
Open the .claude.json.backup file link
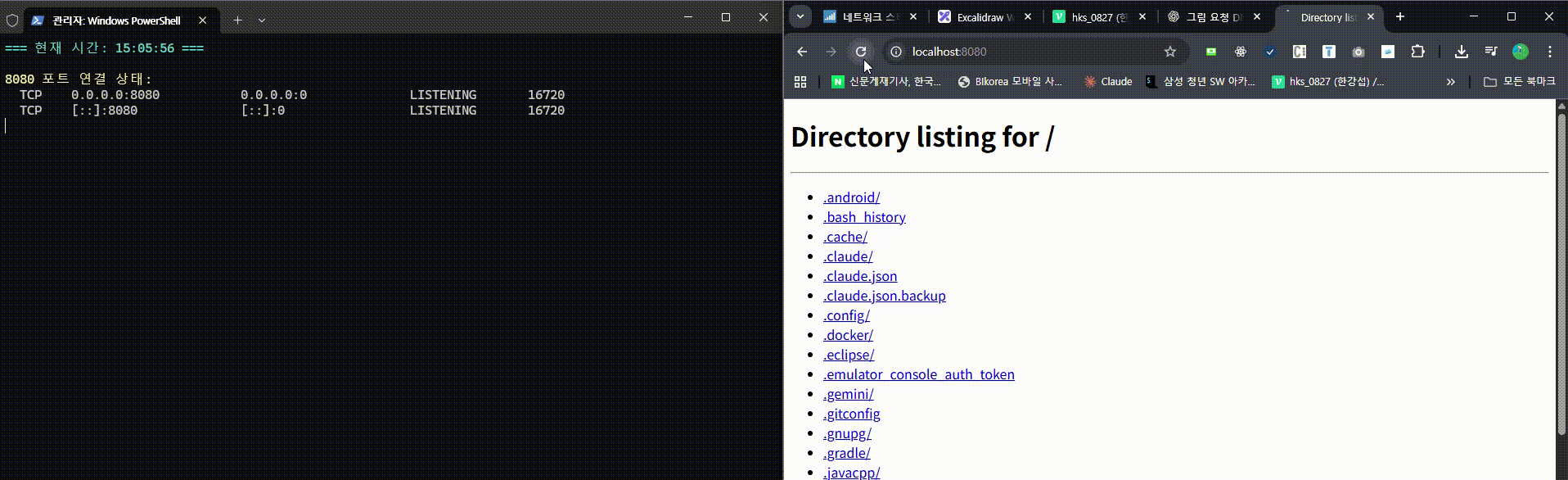point(885,296)
